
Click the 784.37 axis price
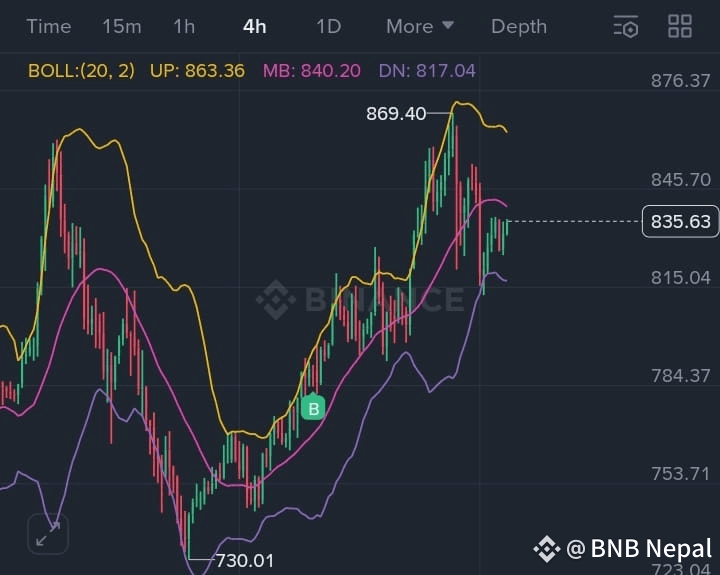click(x=681, y=376)
